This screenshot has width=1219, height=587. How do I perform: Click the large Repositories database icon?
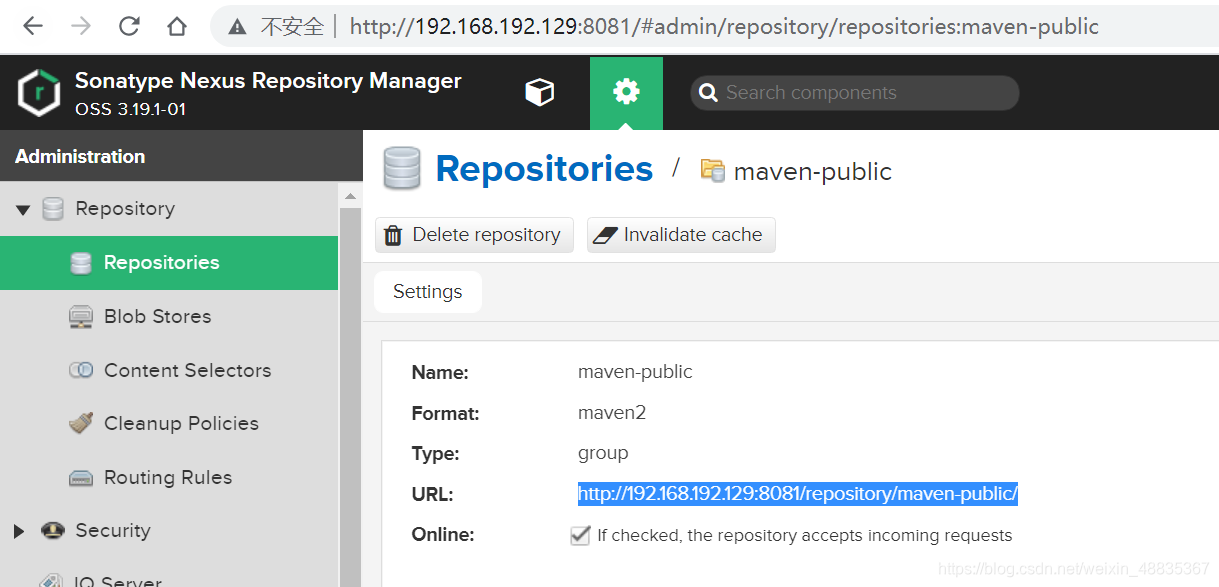[x=402, y=168]
